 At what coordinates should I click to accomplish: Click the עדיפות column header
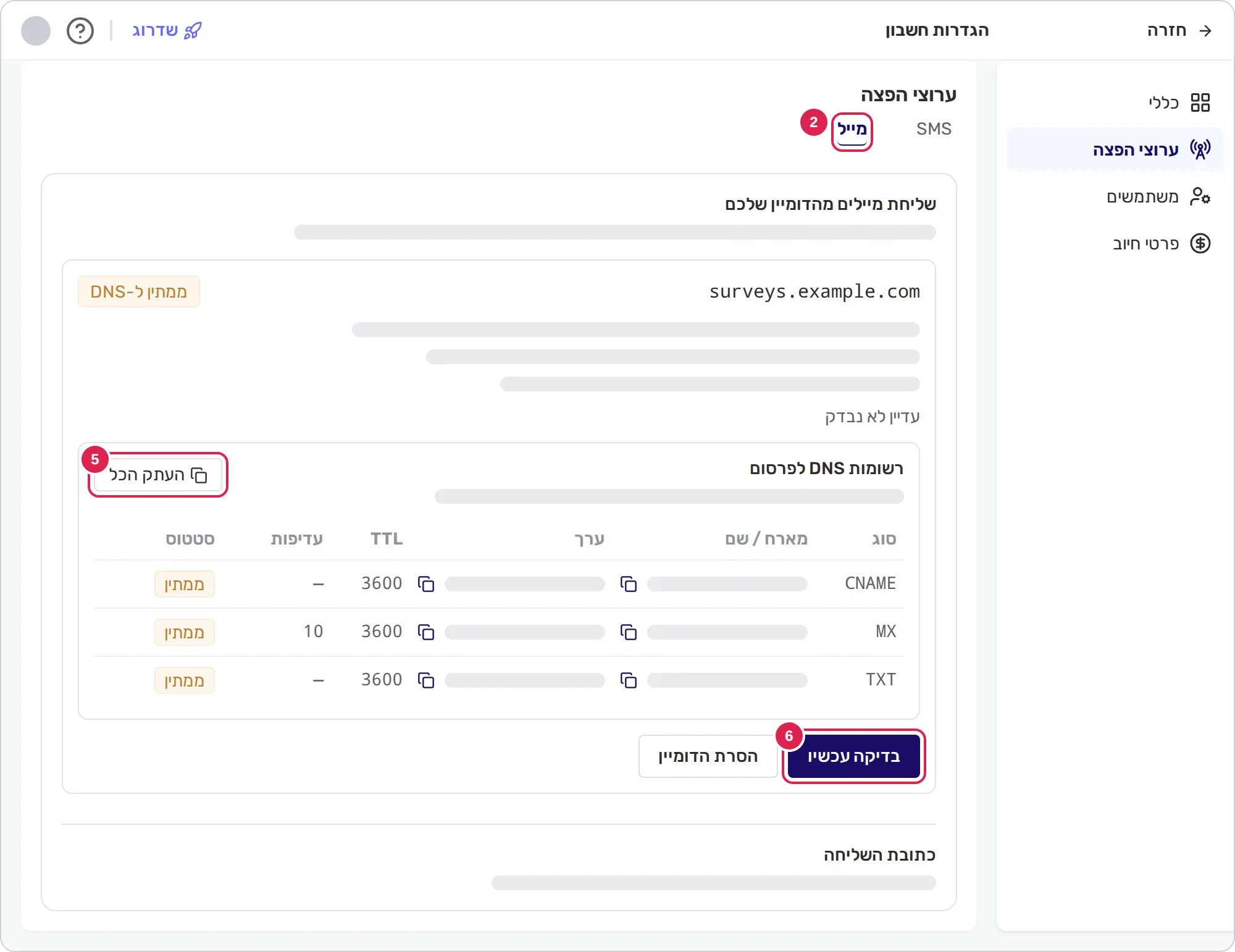click(296, 539)
